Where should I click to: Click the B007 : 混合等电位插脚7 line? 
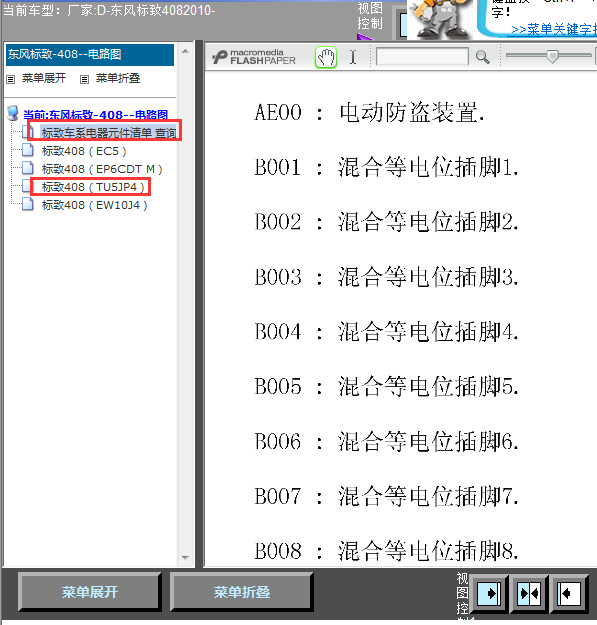pyautogui.click(x=387, y=497)
